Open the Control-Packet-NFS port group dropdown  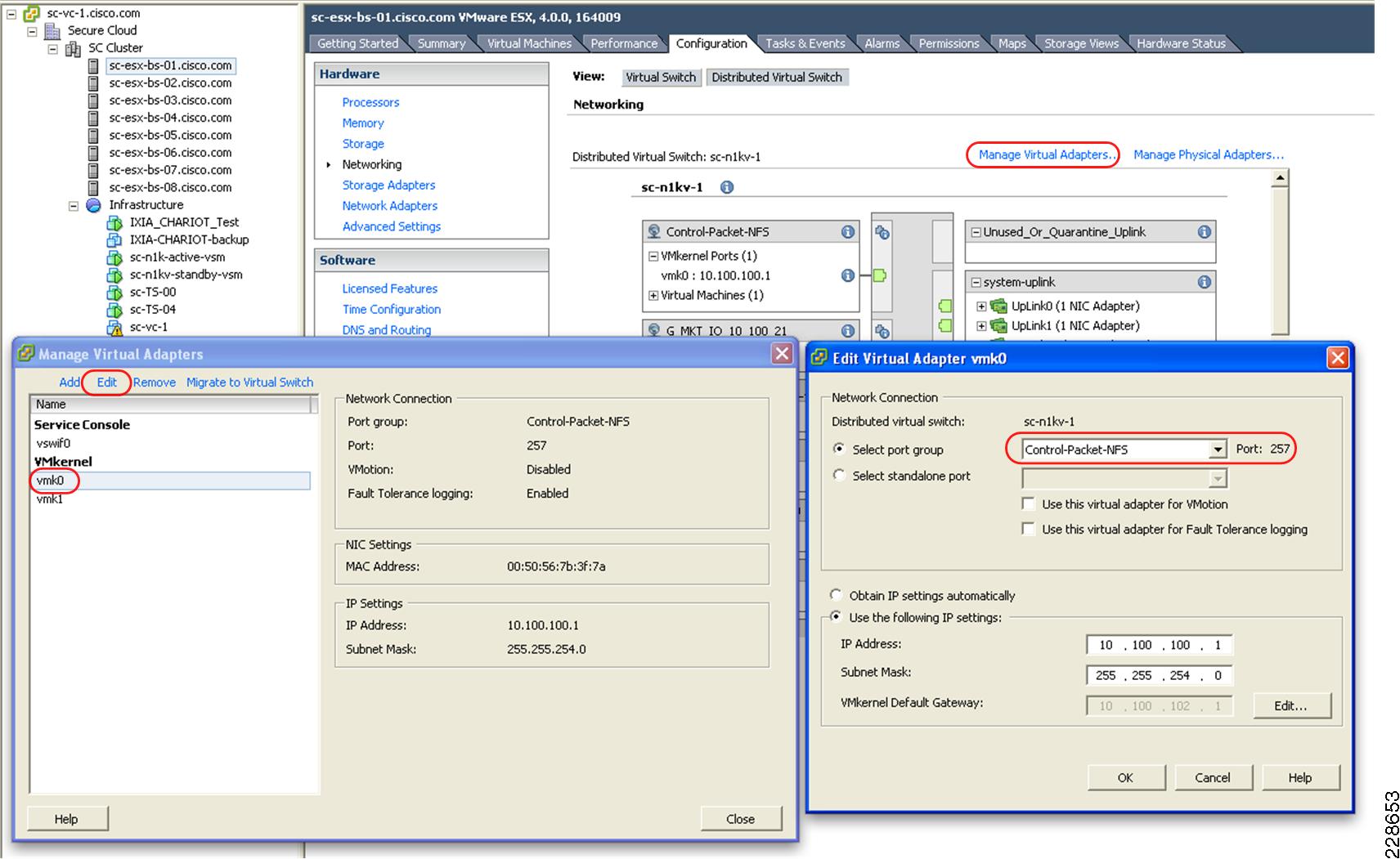(1218, 450)
